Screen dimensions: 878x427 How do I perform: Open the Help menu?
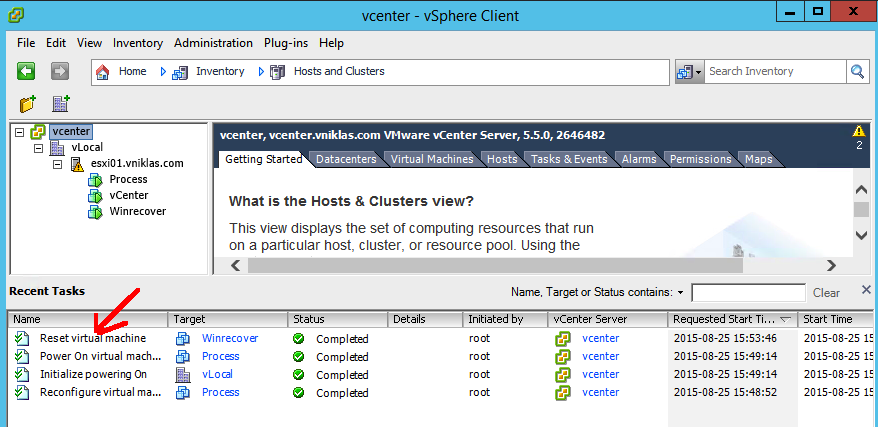331,43
